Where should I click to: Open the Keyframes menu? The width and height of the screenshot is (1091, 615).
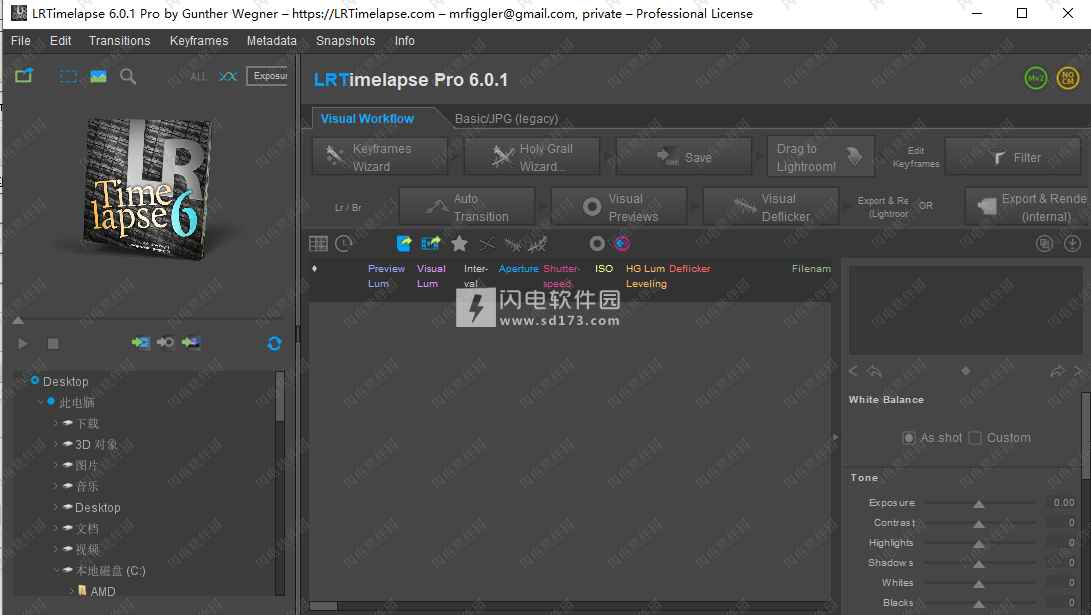pos(199,41)
